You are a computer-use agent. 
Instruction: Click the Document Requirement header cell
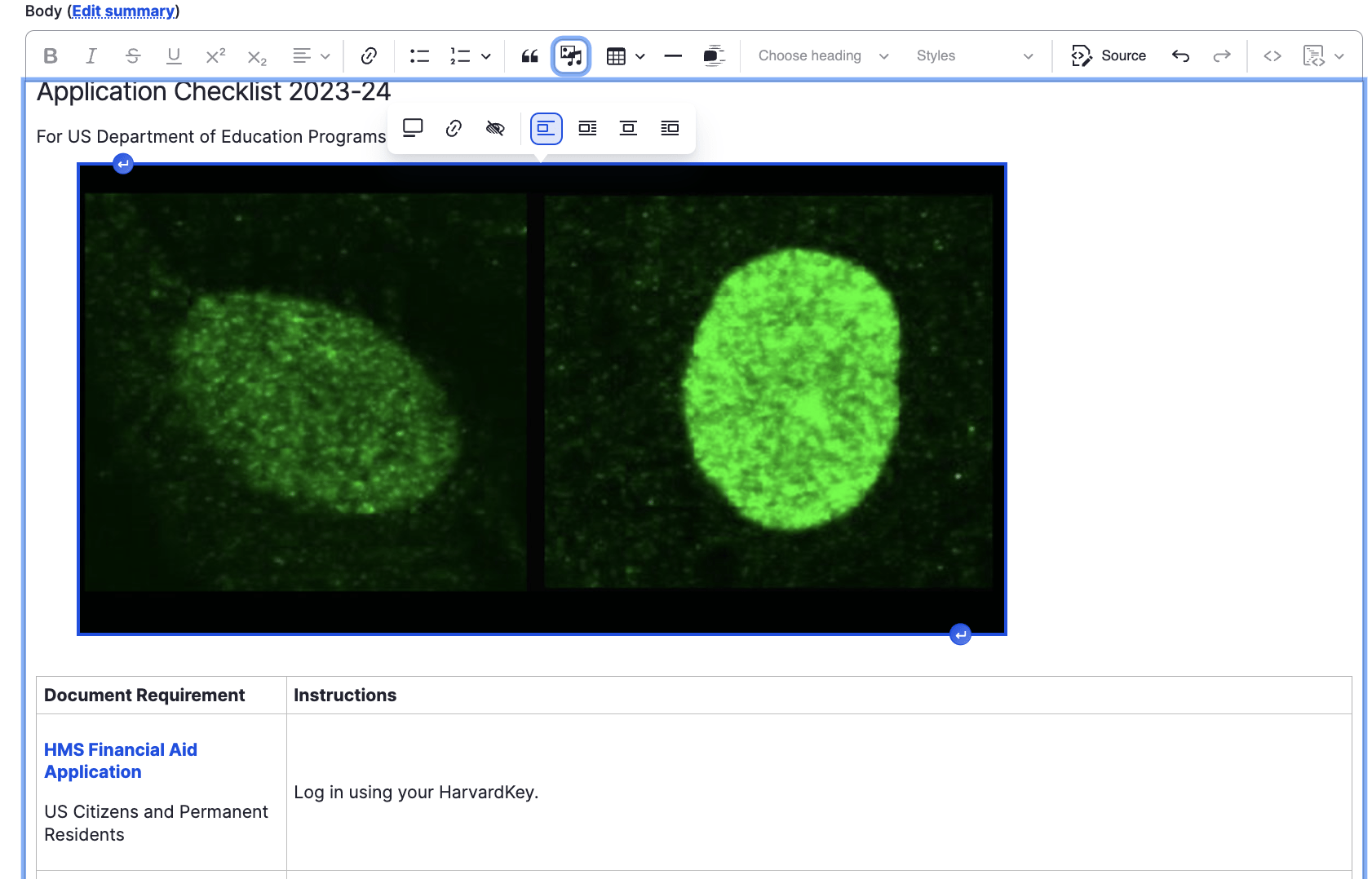tap(162, 695)
